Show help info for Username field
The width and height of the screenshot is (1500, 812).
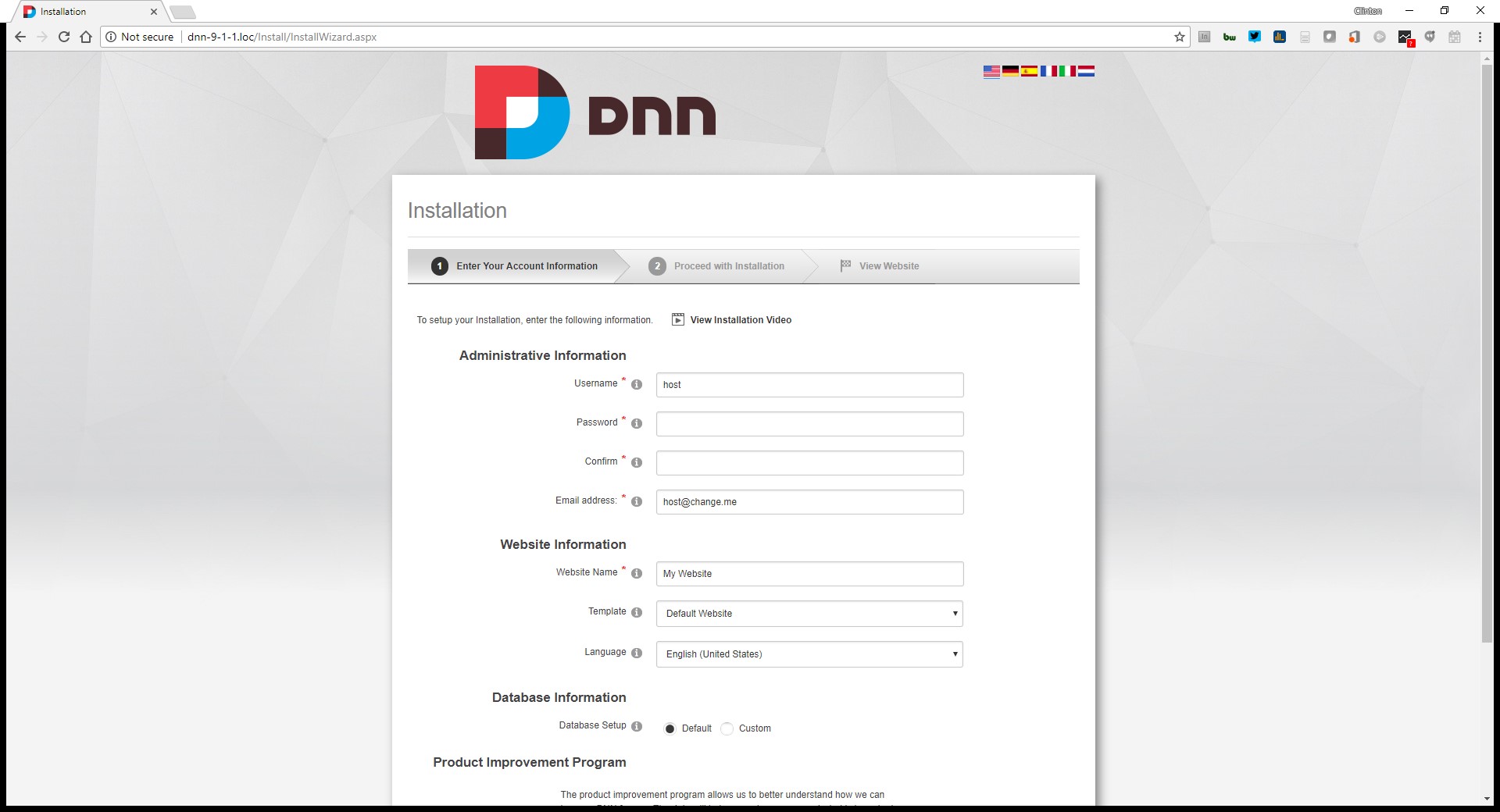(637, 384)
